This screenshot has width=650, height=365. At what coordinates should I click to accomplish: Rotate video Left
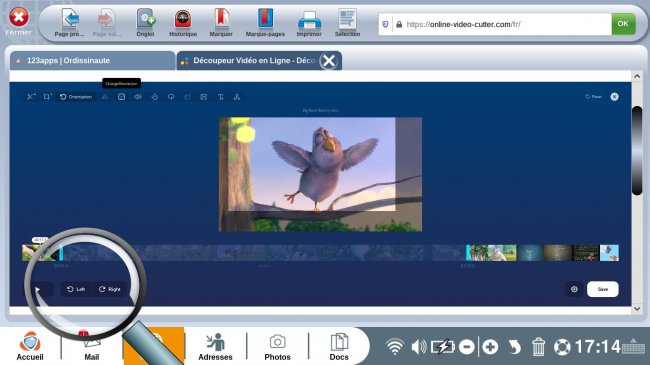tap(76, 289)
